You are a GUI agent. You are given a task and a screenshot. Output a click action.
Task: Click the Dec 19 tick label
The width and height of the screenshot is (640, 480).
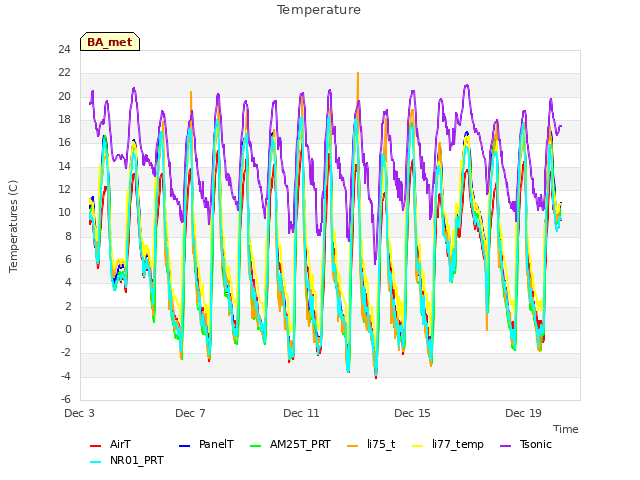point(523,413)
